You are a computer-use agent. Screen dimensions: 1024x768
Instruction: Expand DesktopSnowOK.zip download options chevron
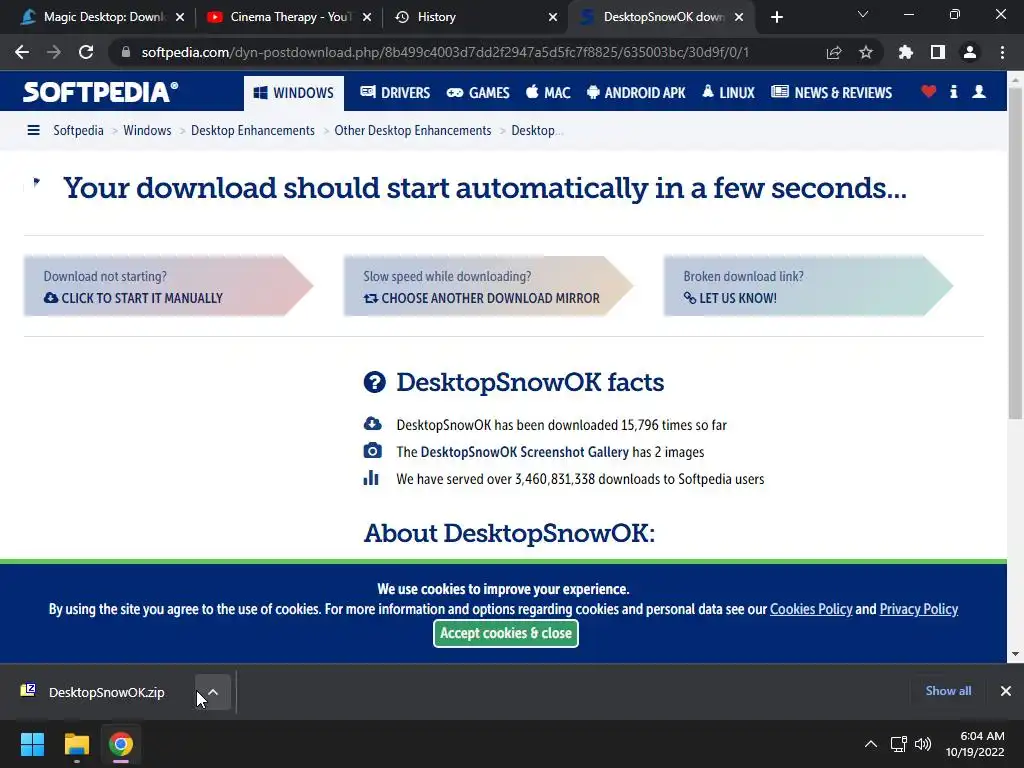tap(213, 692)
